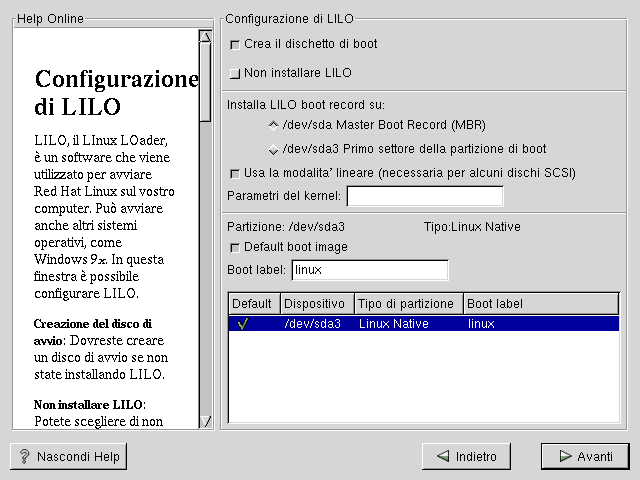This screenshot has height=480, width=640.
Task: Click the 'Default' column header
Action: (253, 304)
